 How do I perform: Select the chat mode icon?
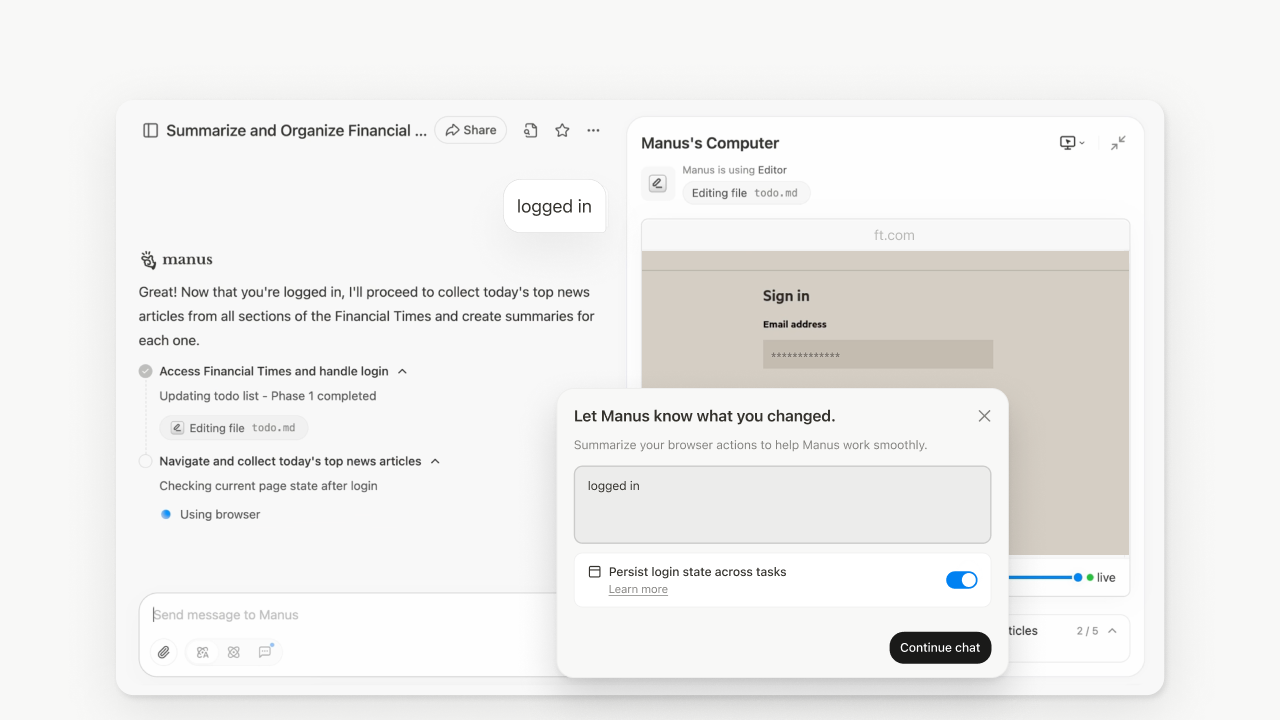click(265, 652)
